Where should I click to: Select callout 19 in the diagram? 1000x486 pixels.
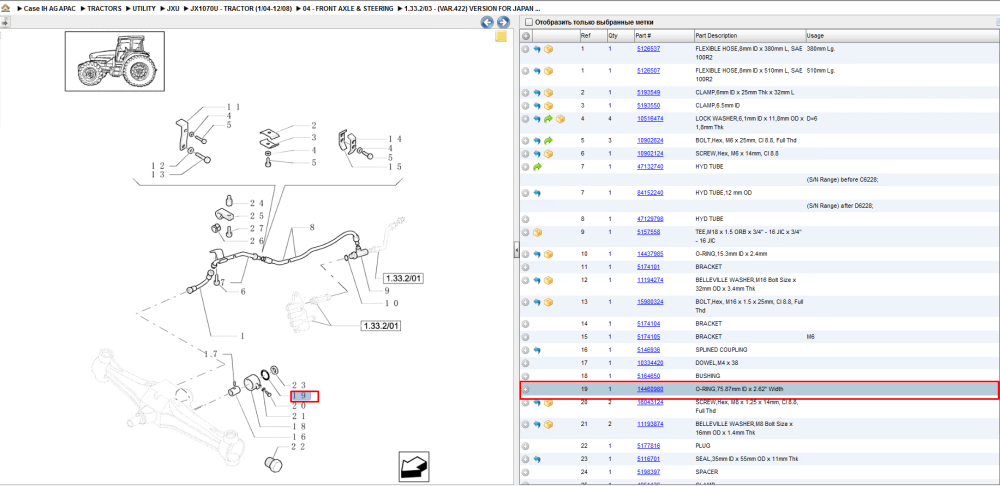click(x=299, y=396)
